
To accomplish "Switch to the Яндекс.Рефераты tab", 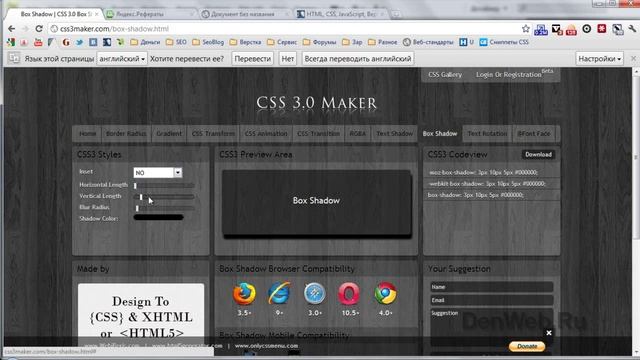I will (149, 14).
